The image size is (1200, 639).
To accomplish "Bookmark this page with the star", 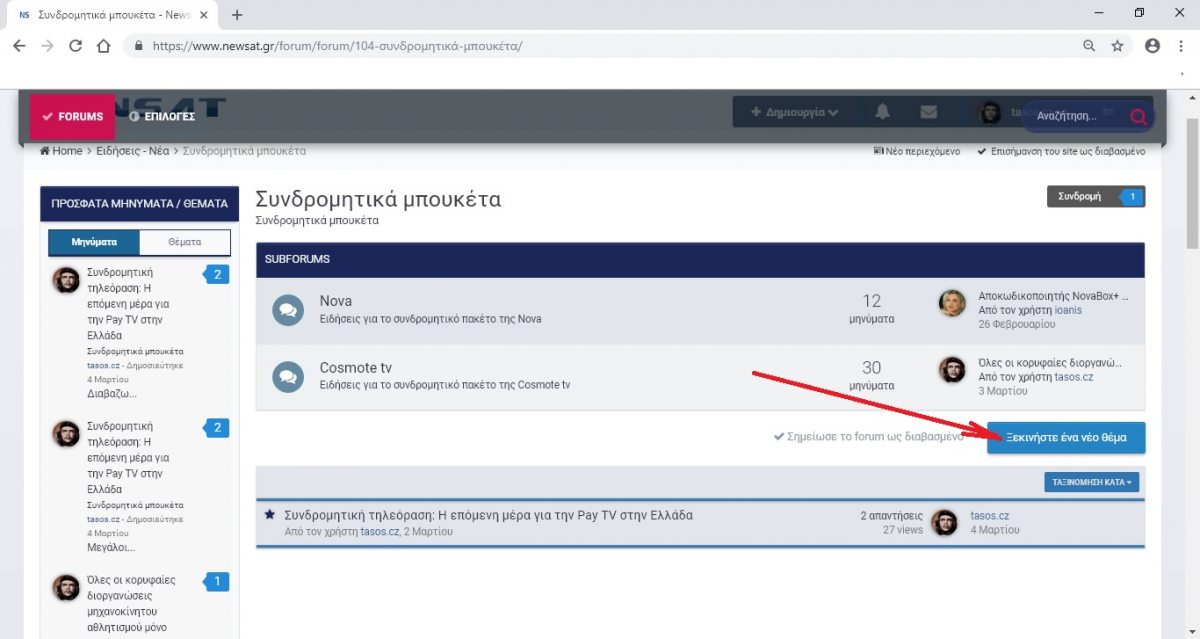I will click(x=1117, y=46).
